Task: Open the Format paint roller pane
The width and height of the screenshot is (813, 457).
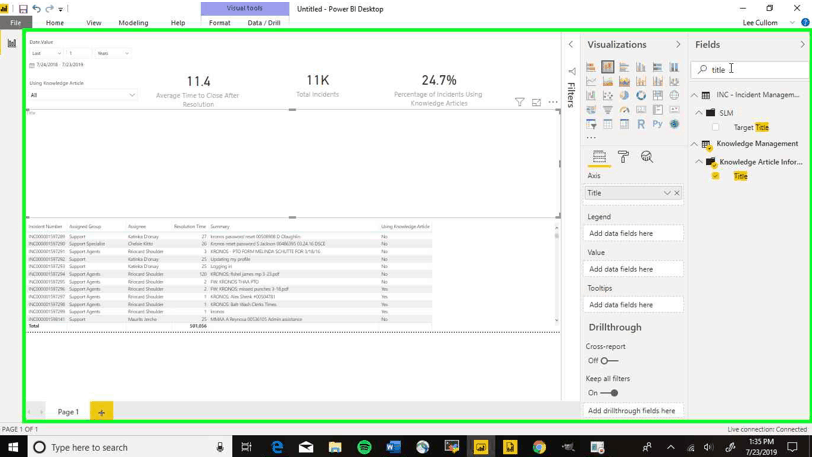Action: click(x=623, y=157)
